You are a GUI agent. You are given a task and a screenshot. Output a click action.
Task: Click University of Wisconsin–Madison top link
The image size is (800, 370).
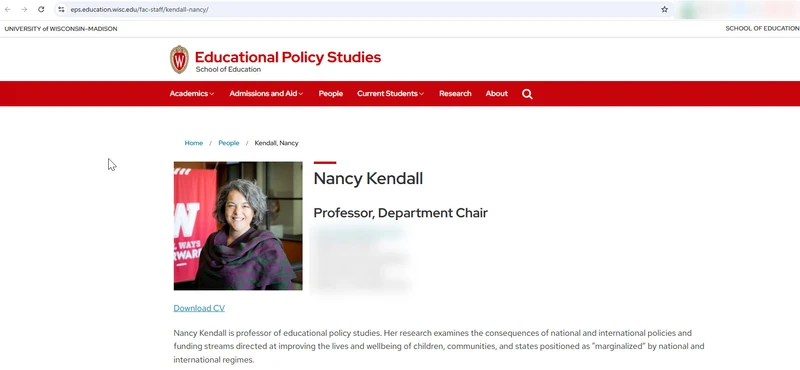(x=61, y=29)
